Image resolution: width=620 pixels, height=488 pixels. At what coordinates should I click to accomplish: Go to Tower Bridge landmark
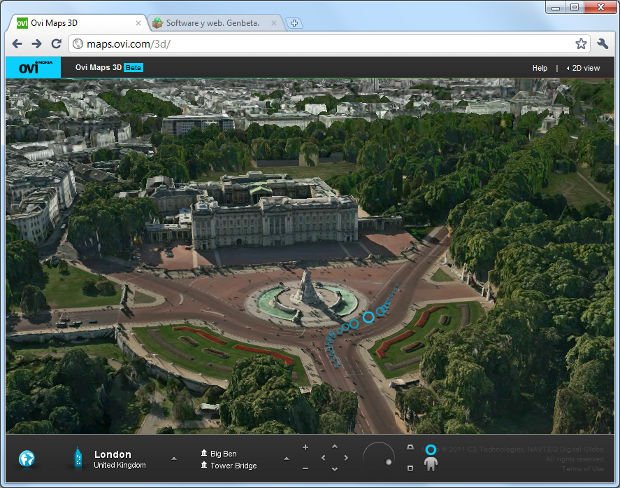coord(232,466)
